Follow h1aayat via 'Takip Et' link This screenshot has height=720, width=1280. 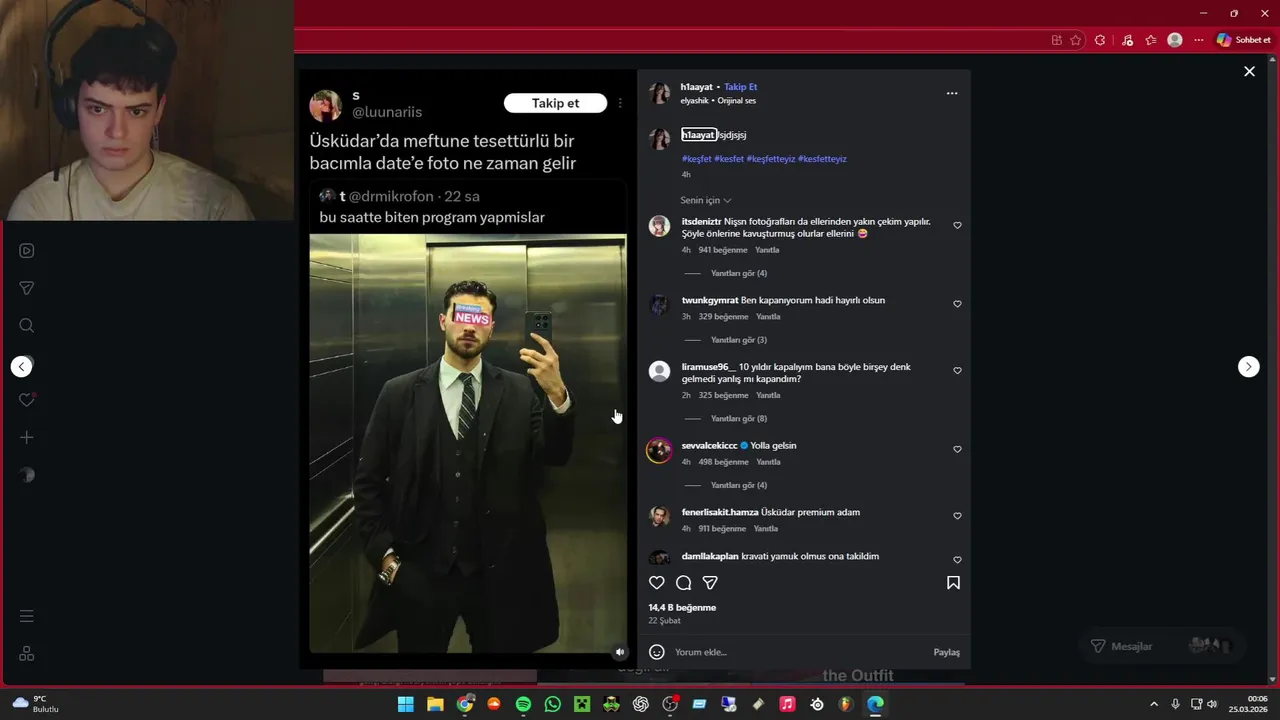[741, 87]
